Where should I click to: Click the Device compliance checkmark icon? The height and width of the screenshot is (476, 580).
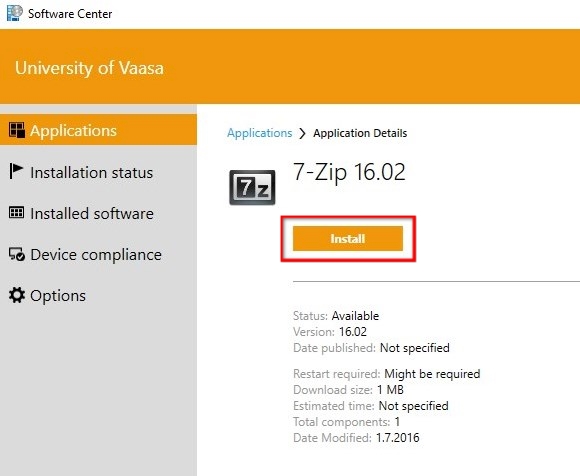[x=17, y=254]
